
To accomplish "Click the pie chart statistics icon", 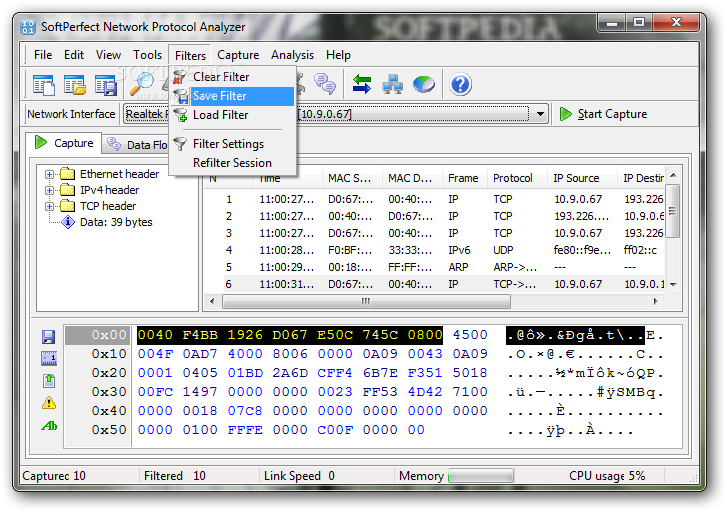I will (x=424, y=84).
